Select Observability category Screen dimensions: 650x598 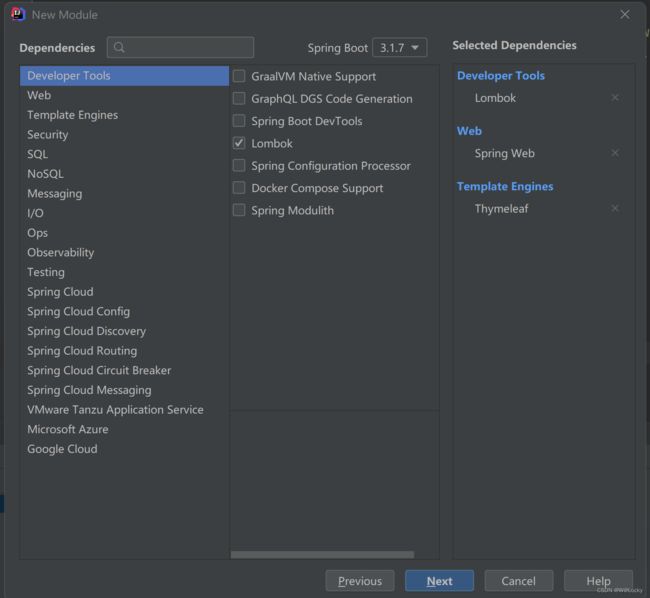click(x=124, y=252)
